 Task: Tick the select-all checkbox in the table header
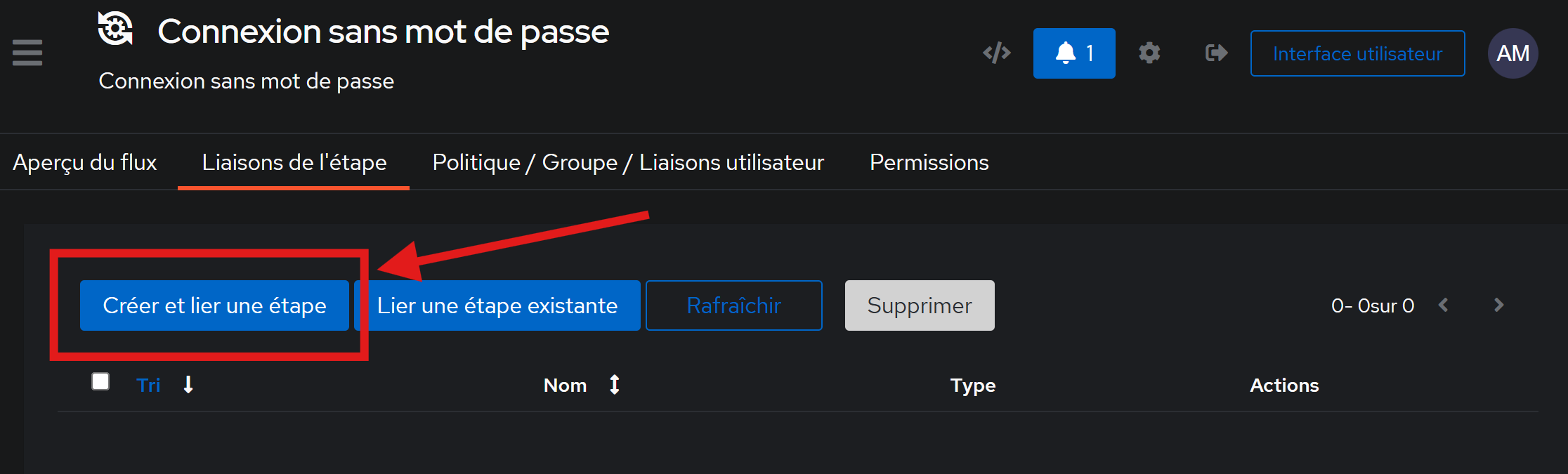coord(100,381)
